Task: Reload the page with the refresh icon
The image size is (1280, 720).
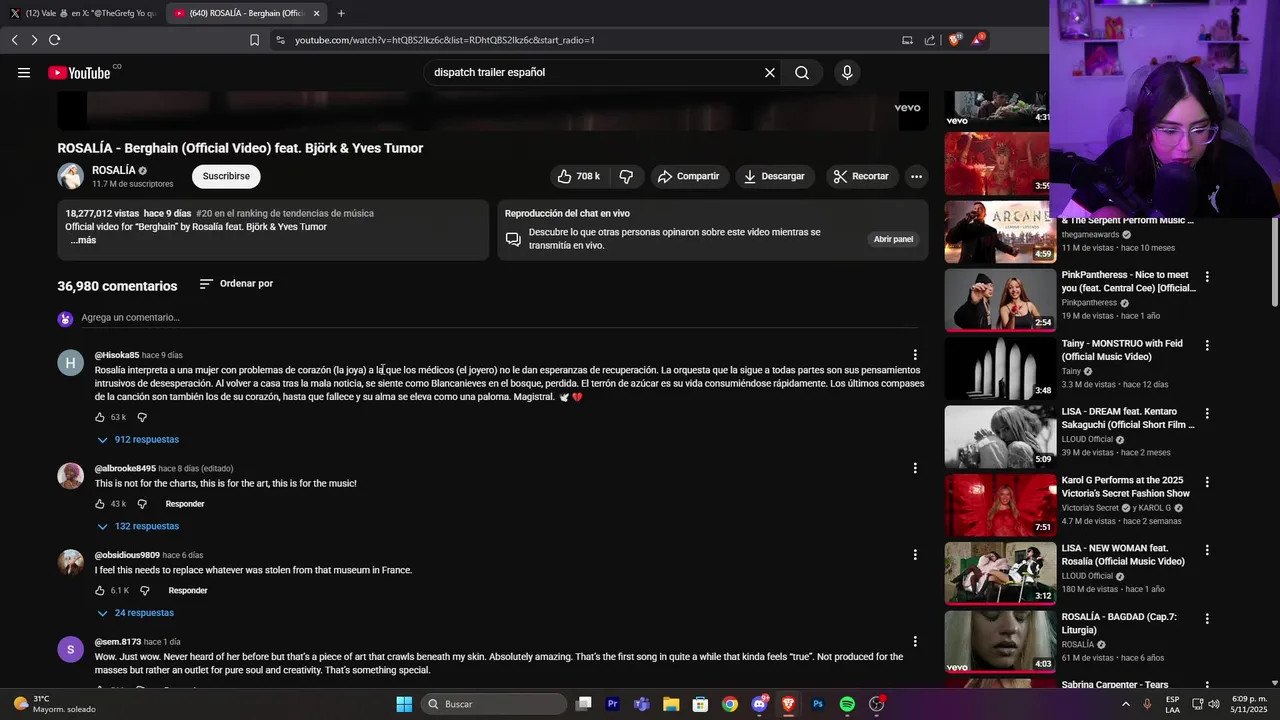Action: 55,40
